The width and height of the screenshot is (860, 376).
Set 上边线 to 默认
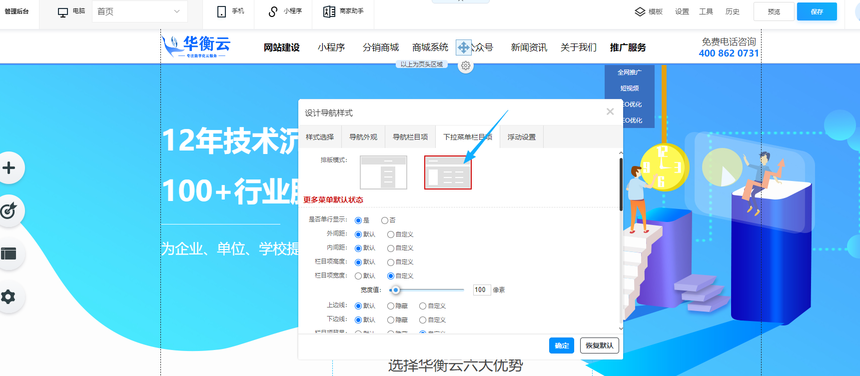[x=359, y=306]
